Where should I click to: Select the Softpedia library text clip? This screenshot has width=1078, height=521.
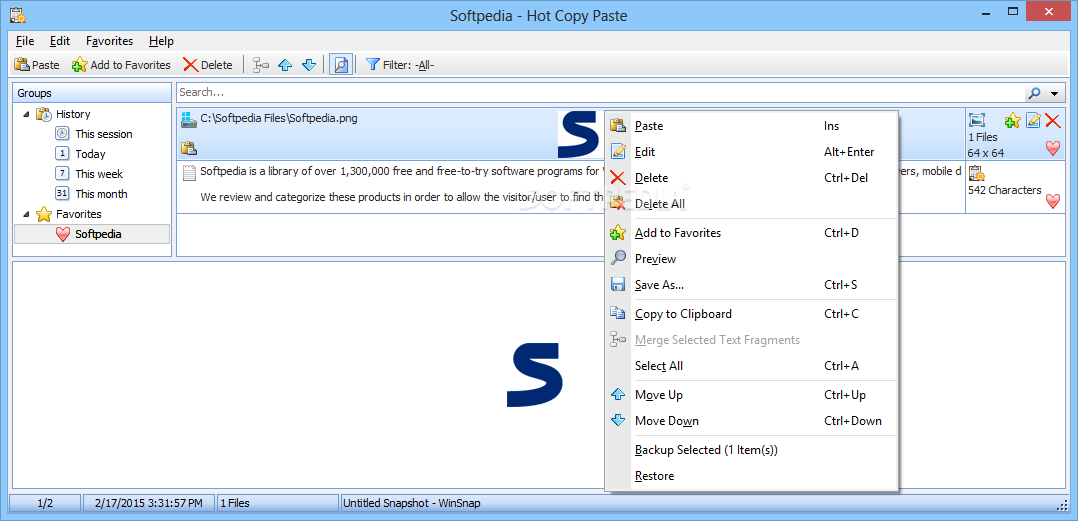pos(571,186)
